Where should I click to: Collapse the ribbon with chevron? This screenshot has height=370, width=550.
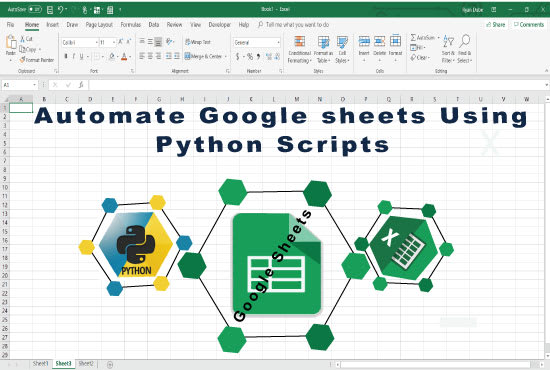point(546,71)
